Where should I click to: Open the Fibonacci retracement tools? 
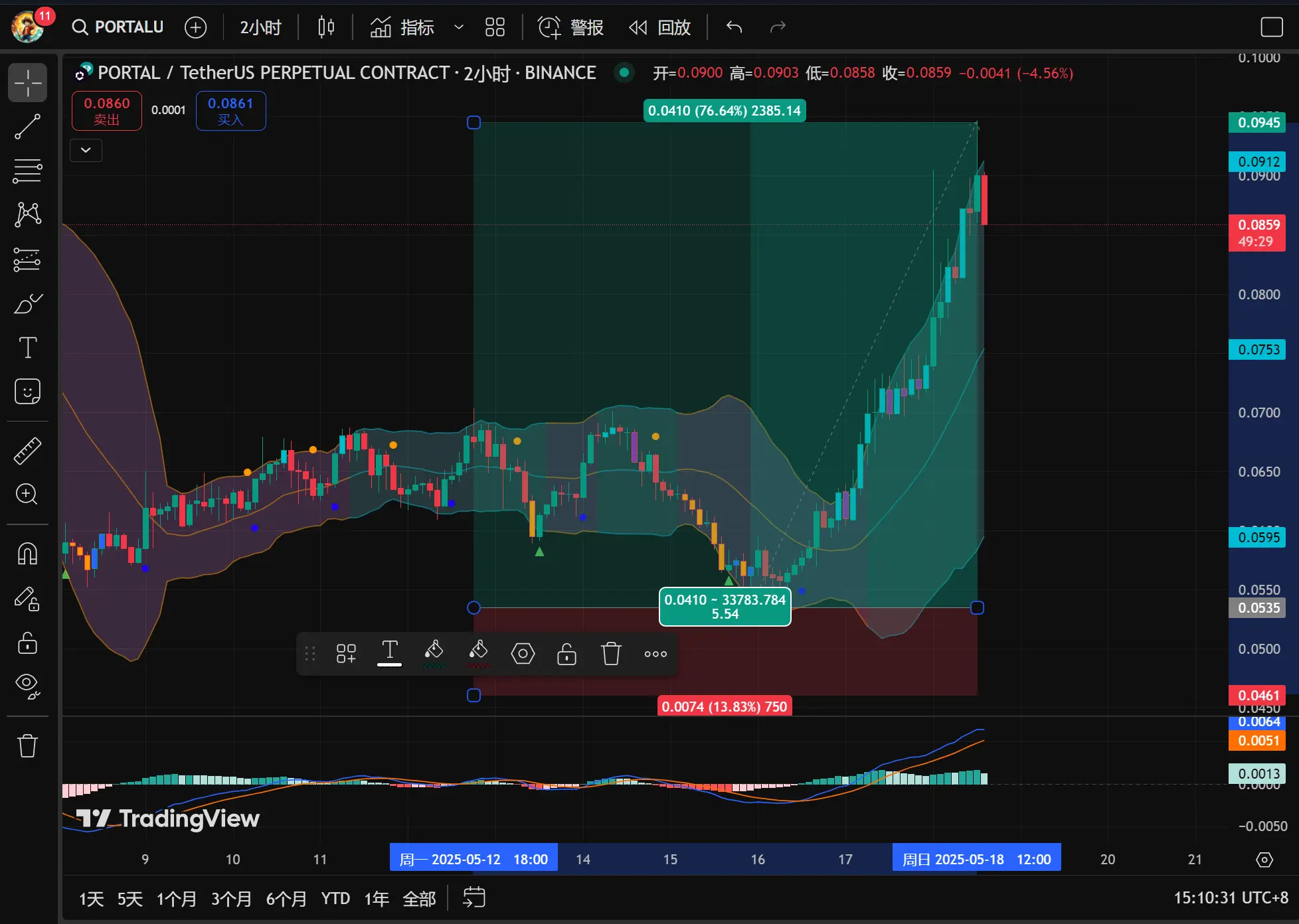coord(27,171)
